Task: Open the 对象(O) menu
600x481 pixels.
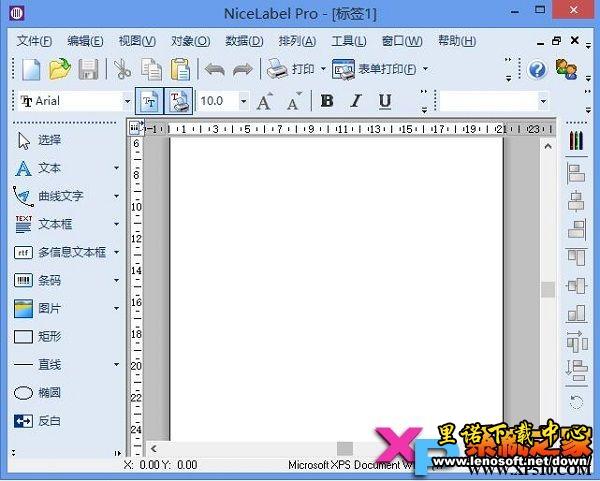Action: [190, 41]
